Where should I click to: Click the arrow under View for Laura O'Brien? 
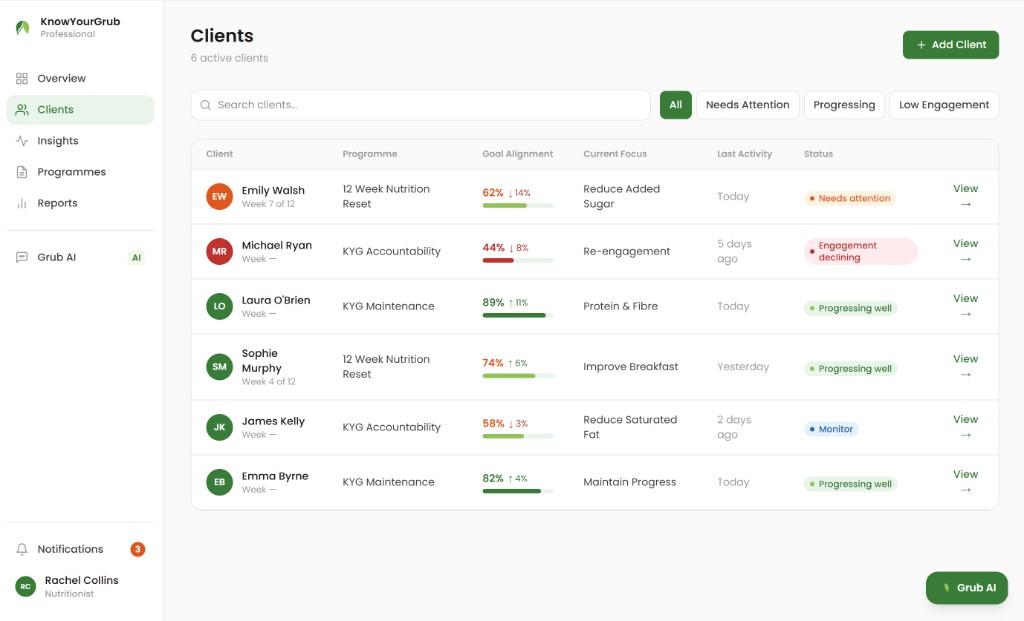pos(965,314)
